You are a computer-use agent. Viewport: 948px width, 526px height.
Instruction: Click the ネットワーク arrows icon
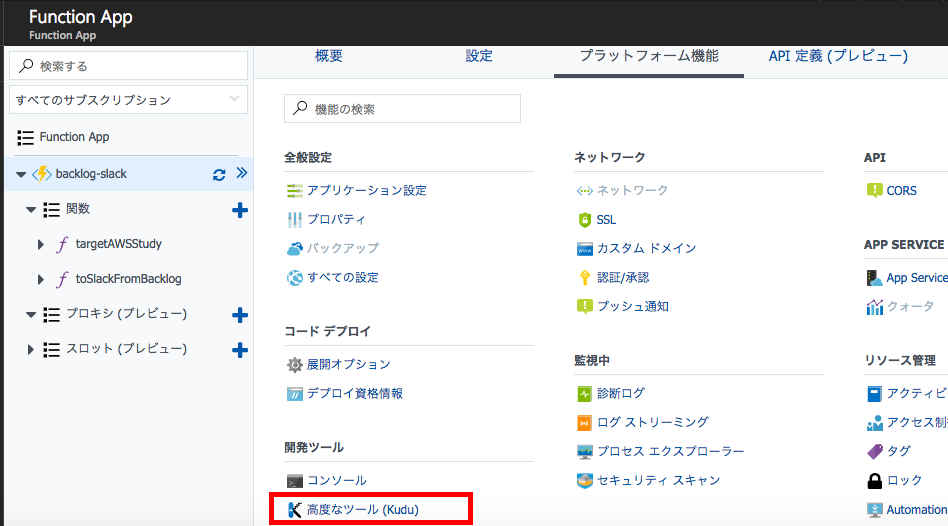pyautogui.click(x=585, y=191)
